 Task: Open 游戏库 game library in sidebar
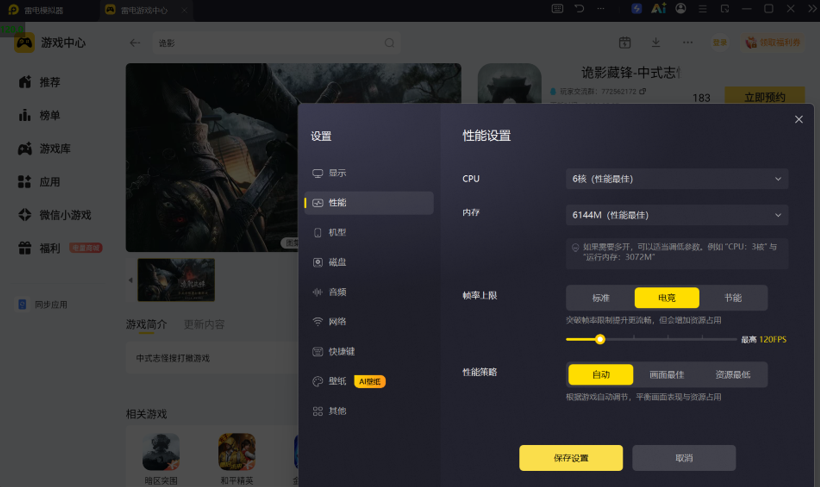coord(44,149)
